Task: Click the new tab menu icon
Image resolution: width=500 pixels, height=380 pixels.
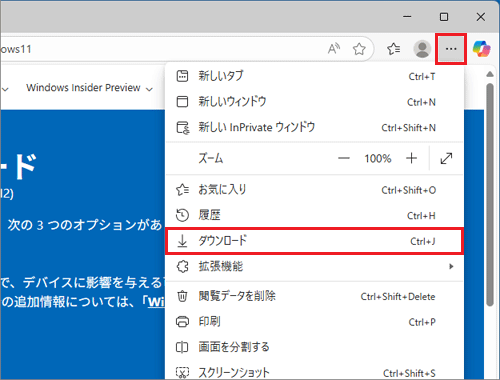Action: coord(182,76)
